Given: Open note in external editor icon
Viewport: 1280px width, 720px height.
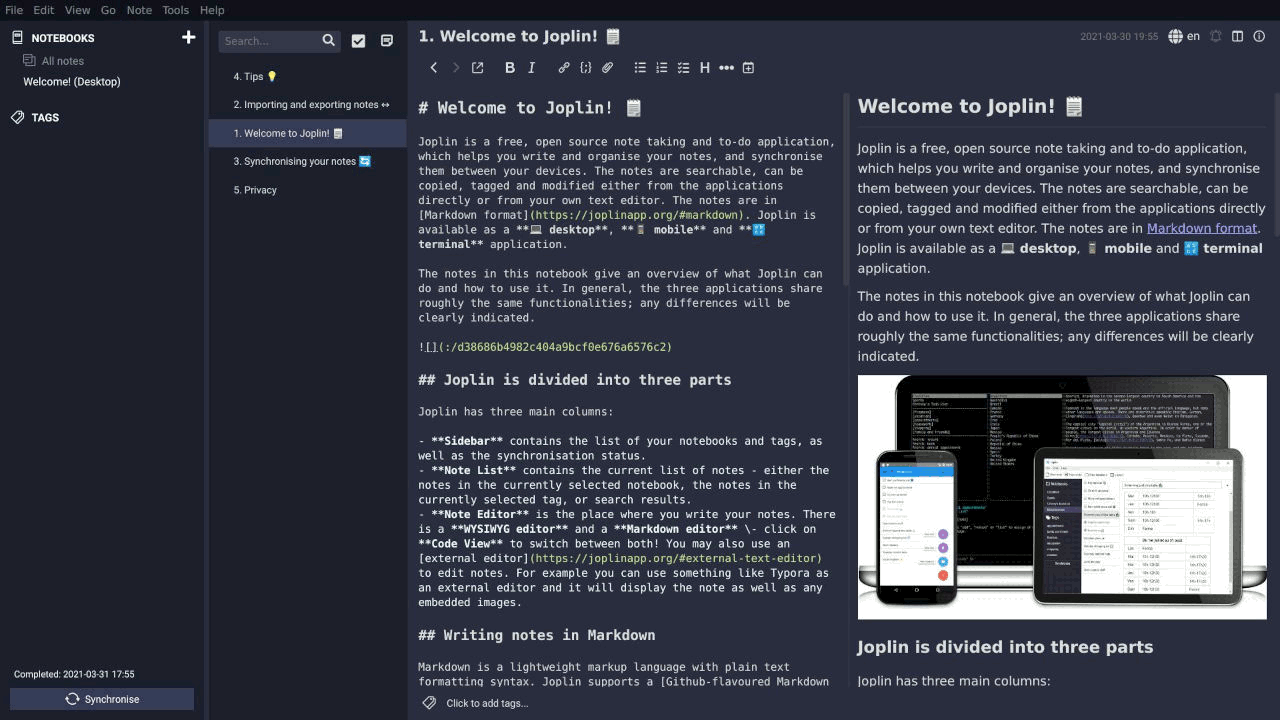Looking at the screenshot, I should click(x=478, y=68).
